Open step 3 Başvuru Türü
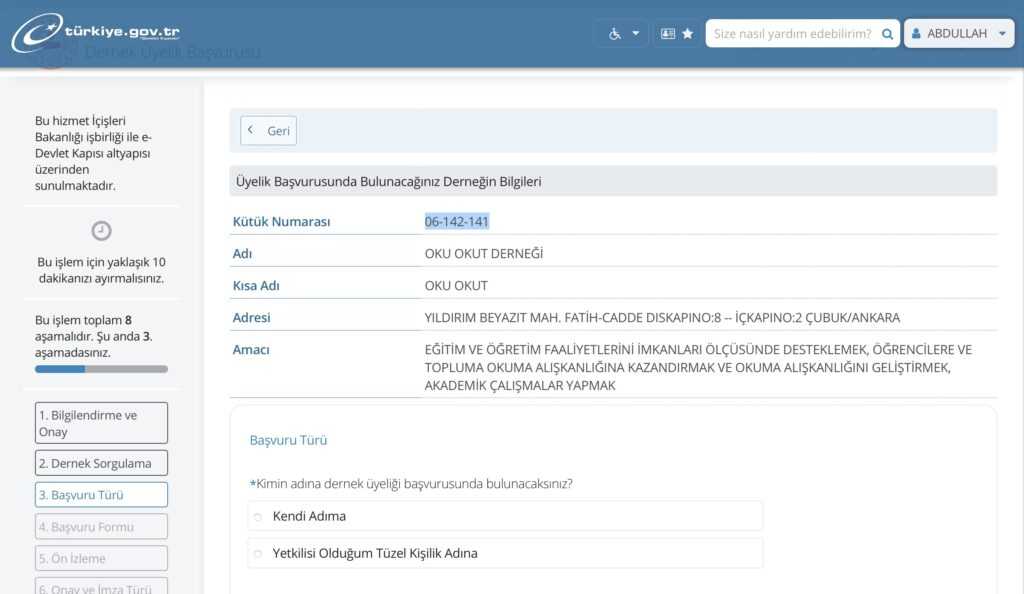Viewport: 1024px width, 594px height. pyautogui.click(x=101, y=495)
